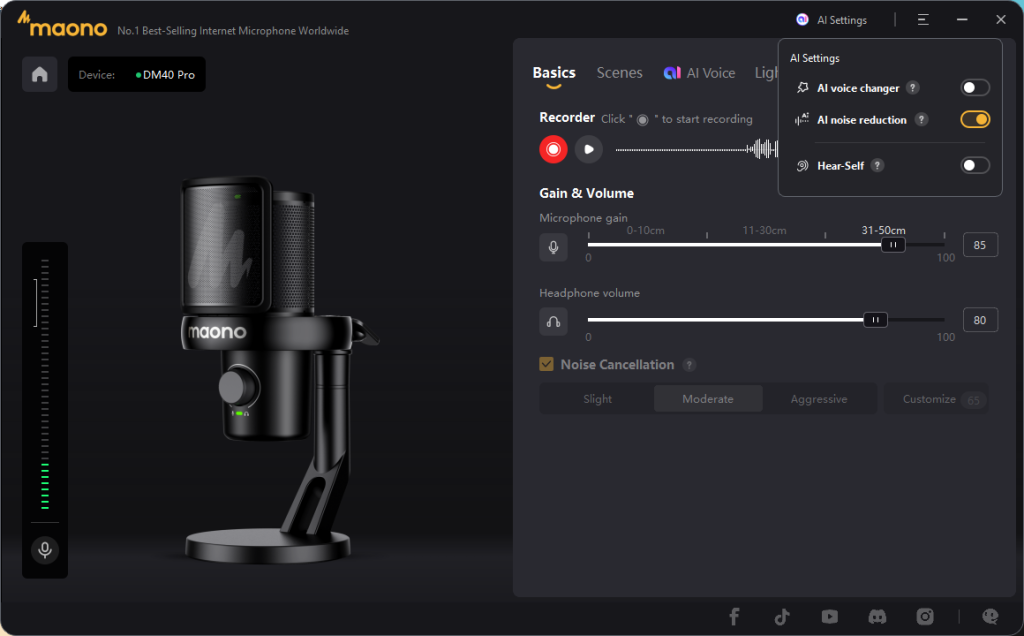The width and height of the screenshot is (1024, 636).
Task: Select the Aggressive noise cancellation level
Action: [x=818, y=399]
